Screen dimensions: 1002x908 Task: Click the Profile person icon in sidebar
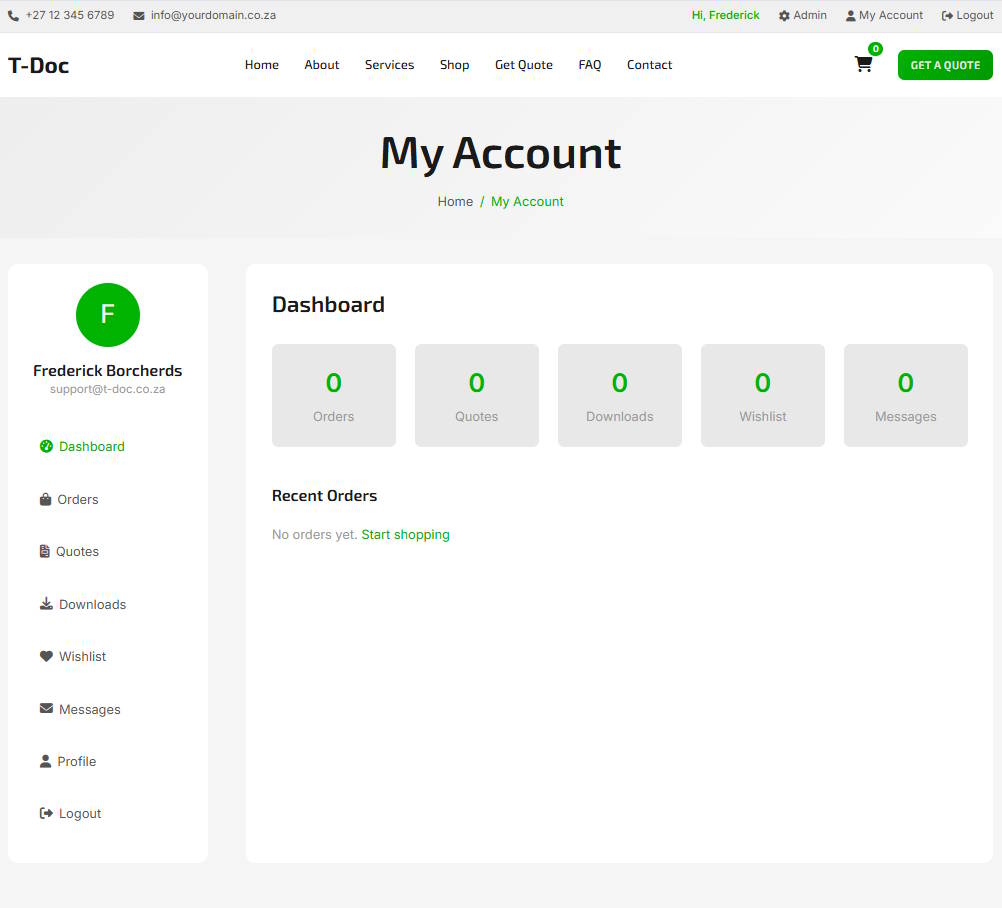coord(45,761)
